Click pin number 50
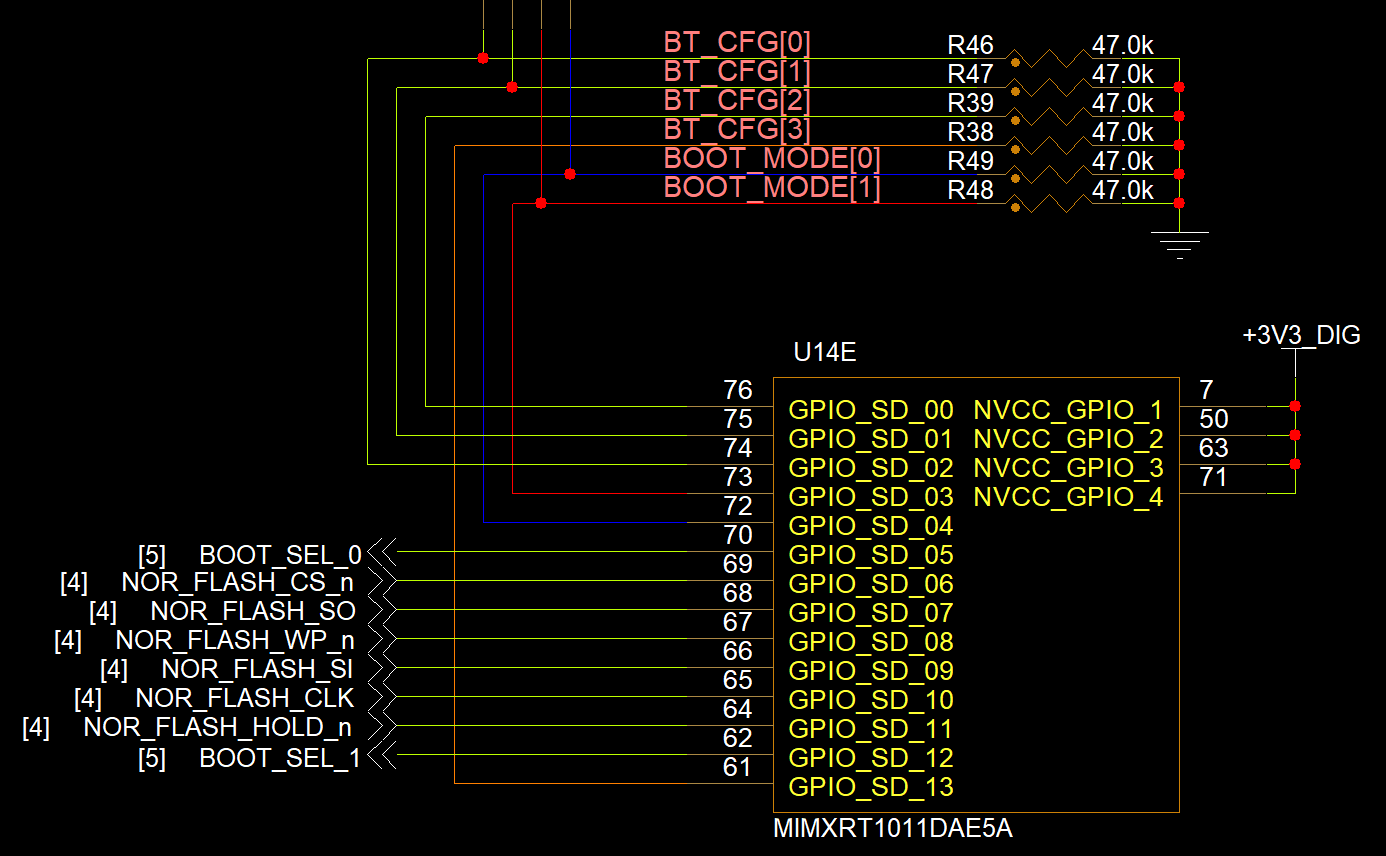The width and height of the screenshot is (1386, 856). 1213,420
